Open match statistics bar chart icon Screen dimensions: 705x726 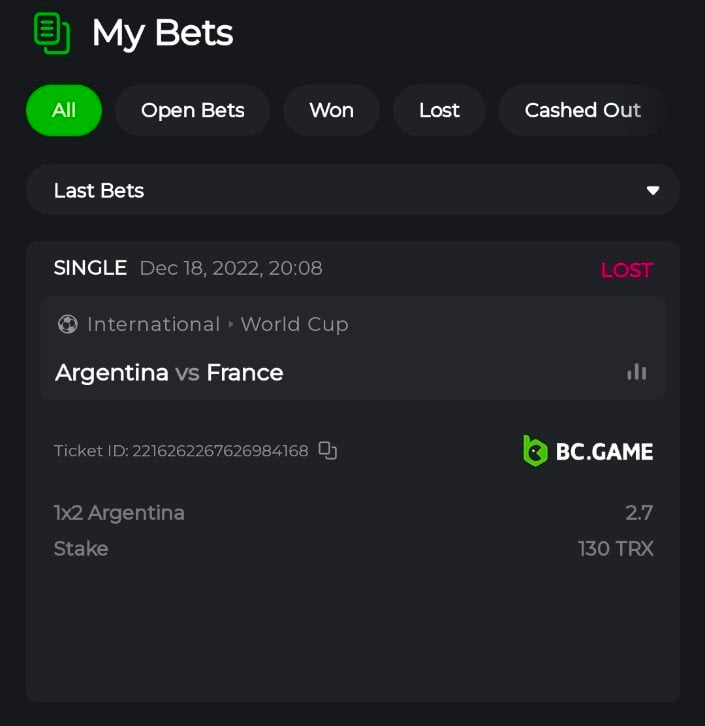636,372
